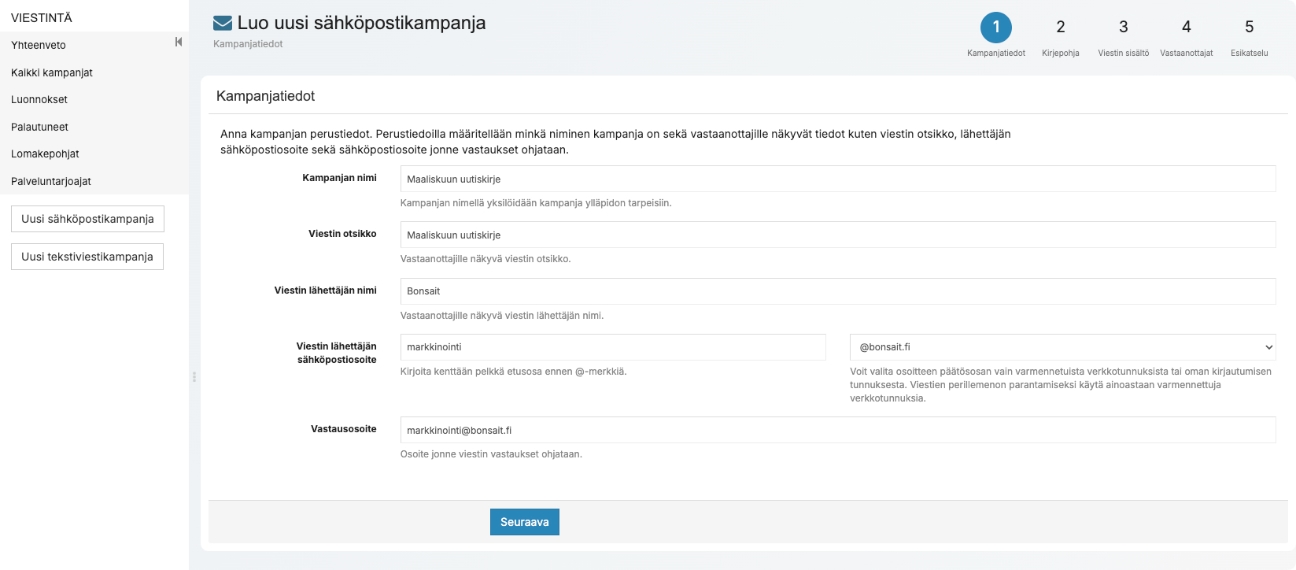Click the Vastausosoite email field
The image size is (1296, 570).
click(x=837, y=430)
